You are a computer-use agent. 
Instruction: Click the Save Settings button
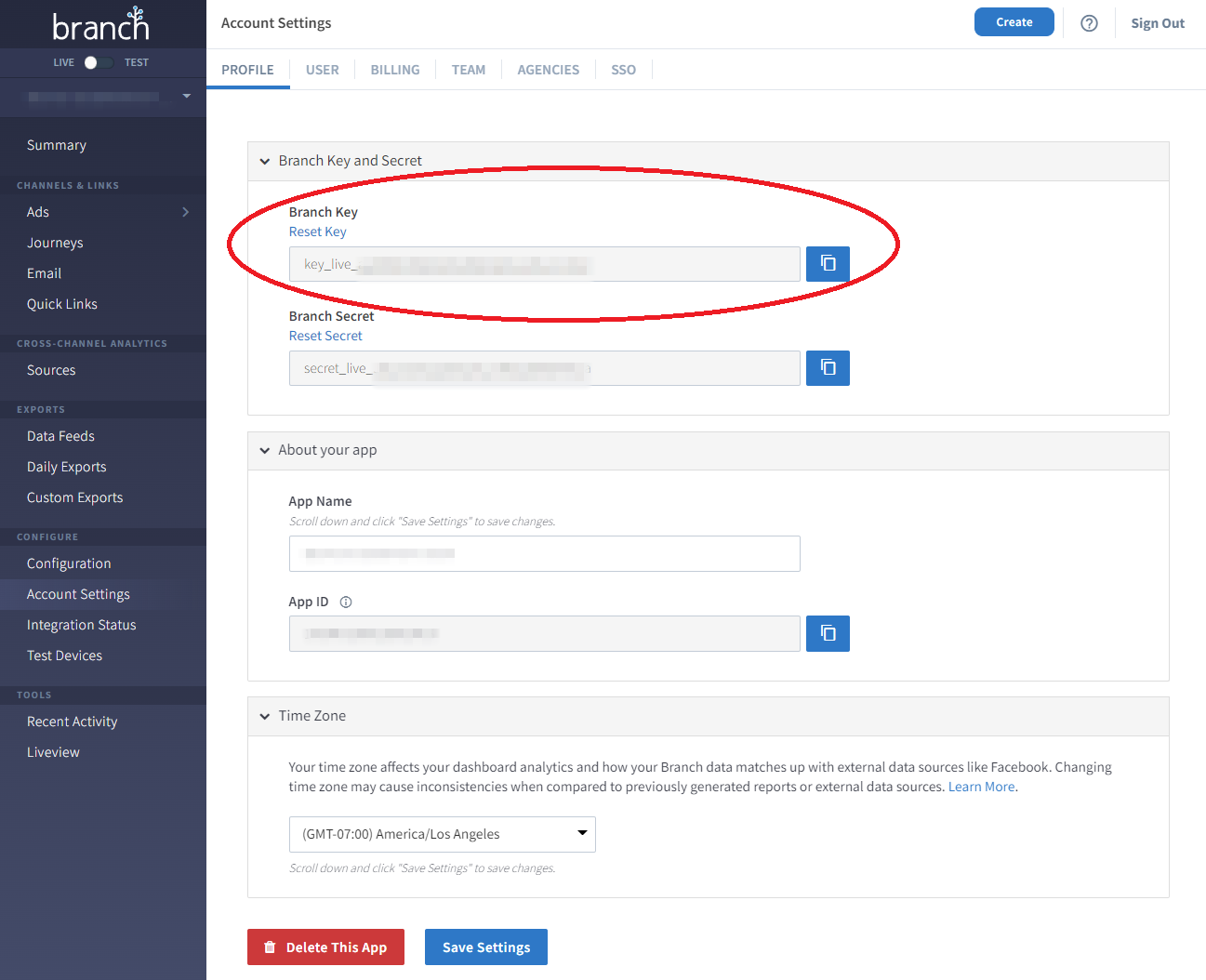point(486,947)
